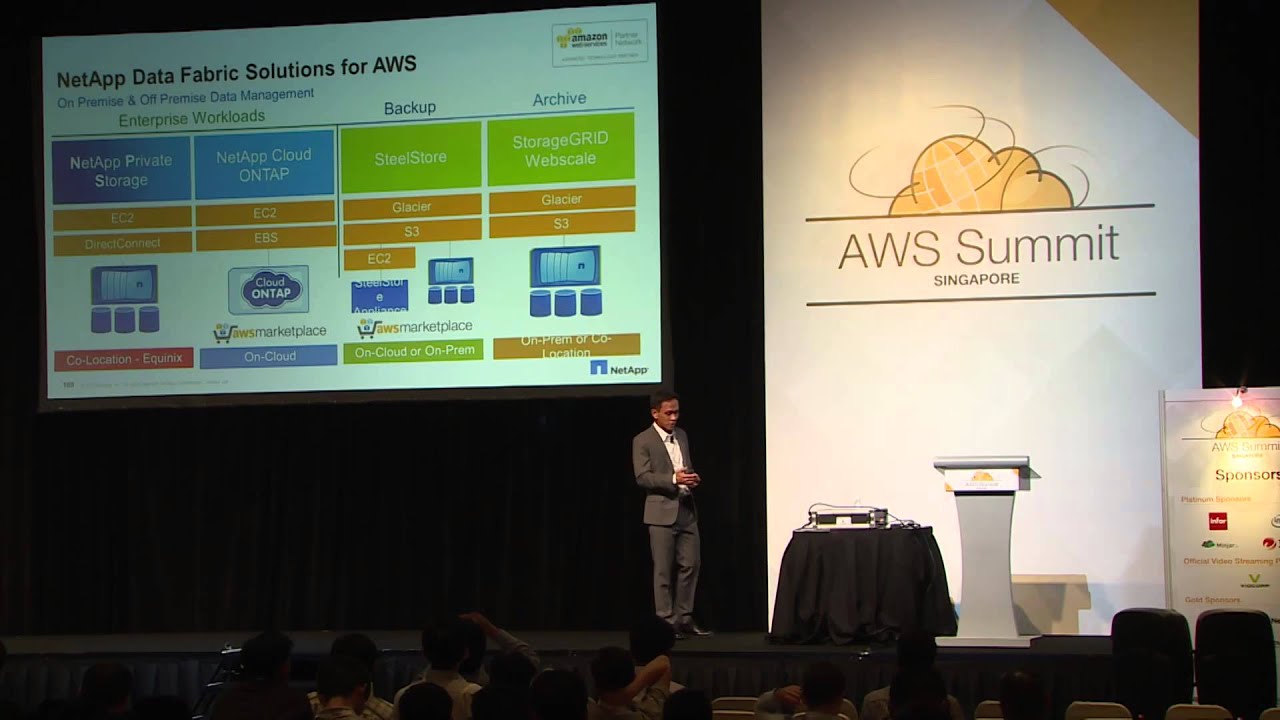Click the red Infor sponsor logo
1280x720 pixels.
point(1218,521)
